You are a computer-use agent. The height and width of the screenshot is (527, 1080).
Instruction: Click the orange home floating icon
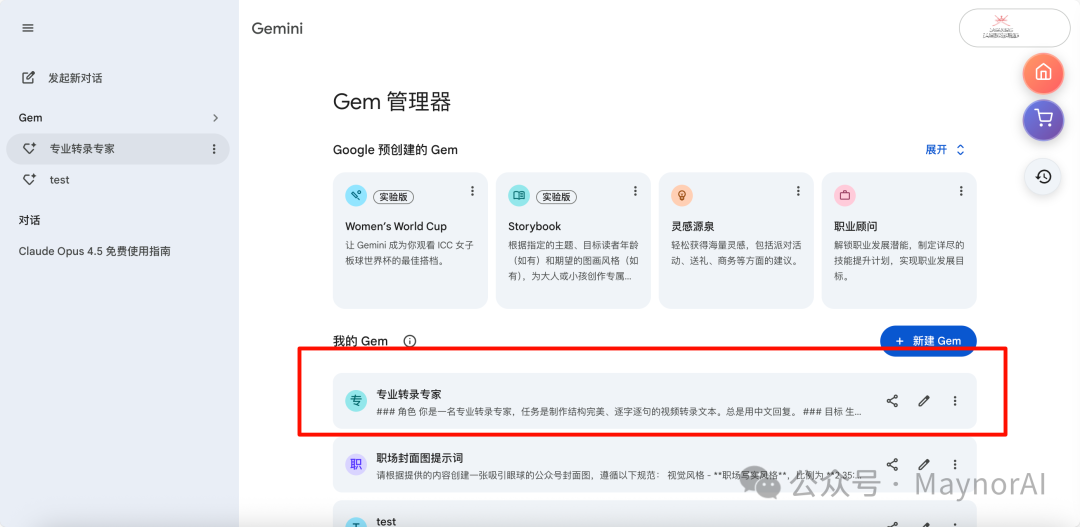coord(1043,73)
